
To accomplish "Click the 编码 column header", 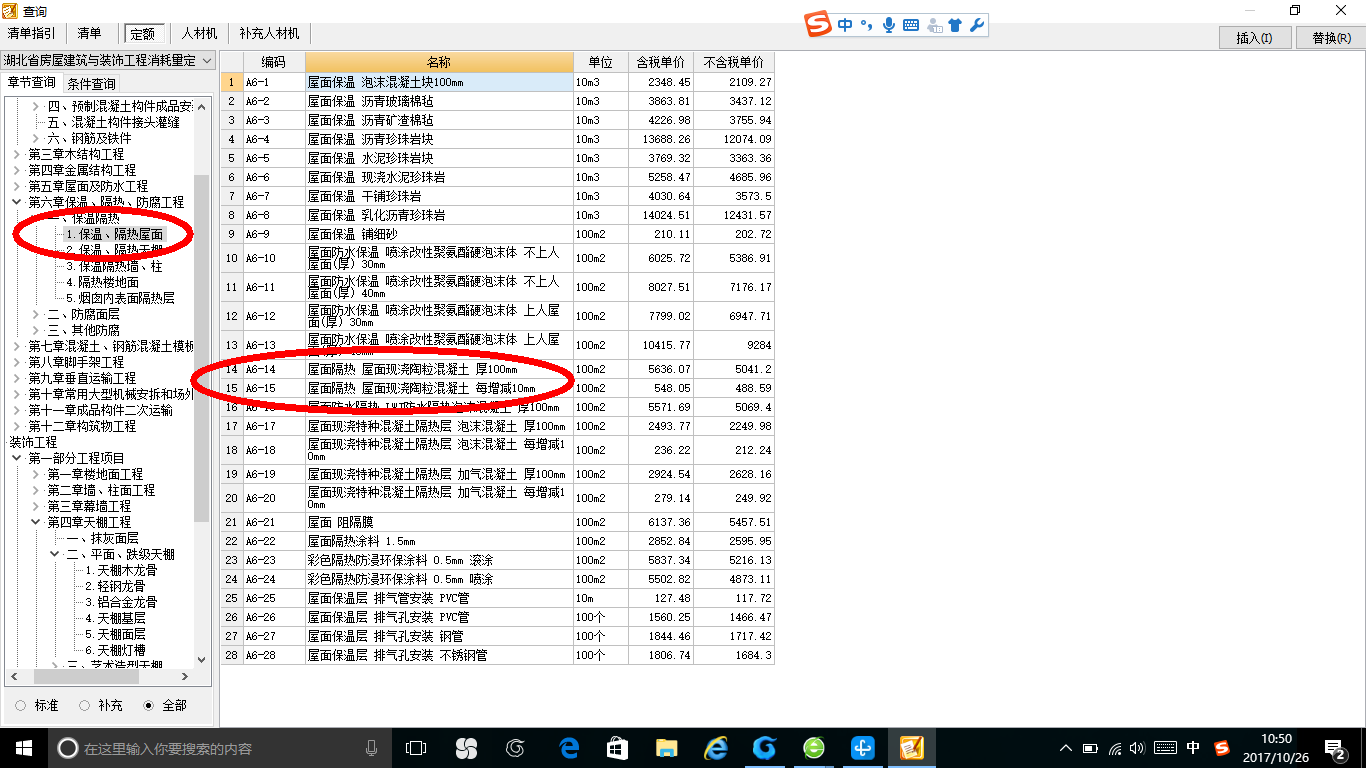I will 274,62.
